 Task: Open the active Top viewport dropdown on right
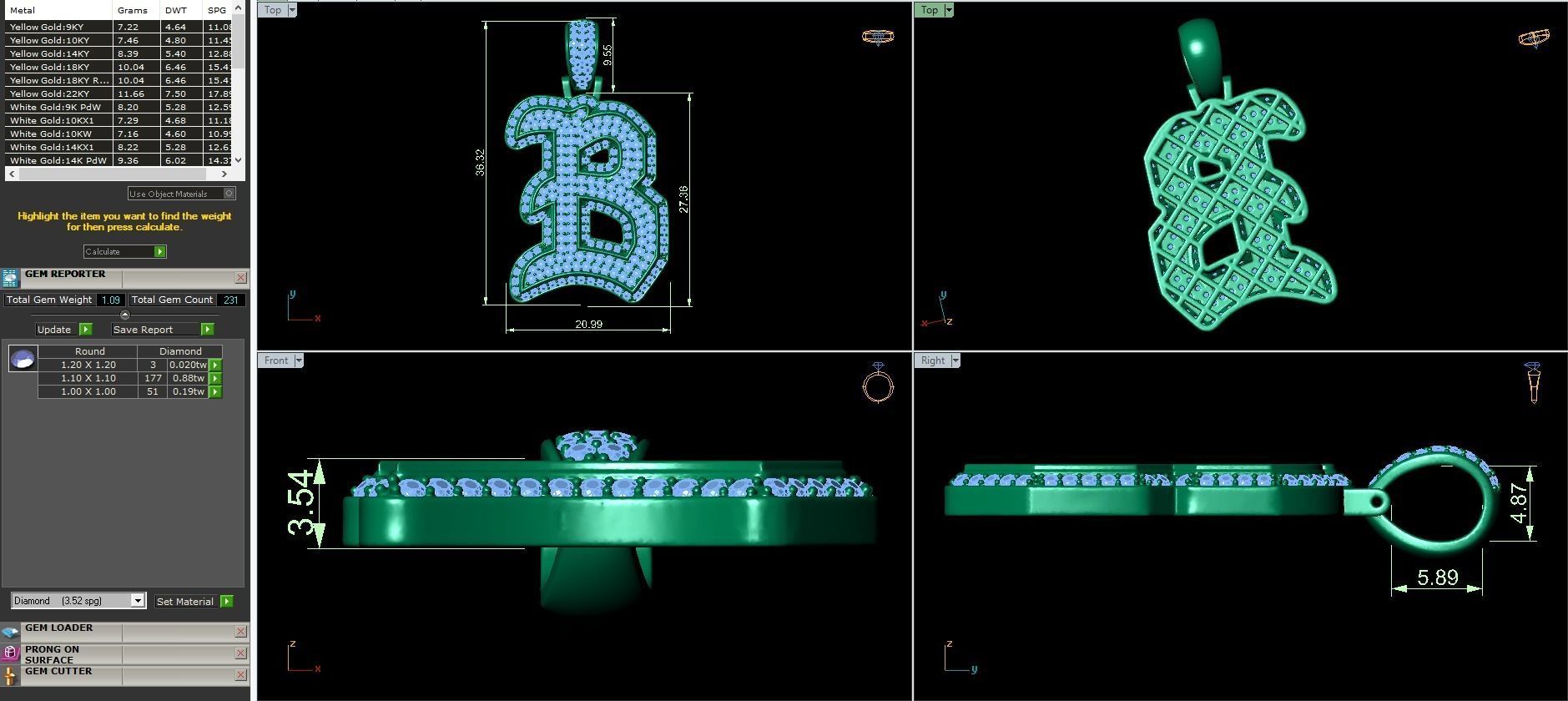tap(949, 10)
